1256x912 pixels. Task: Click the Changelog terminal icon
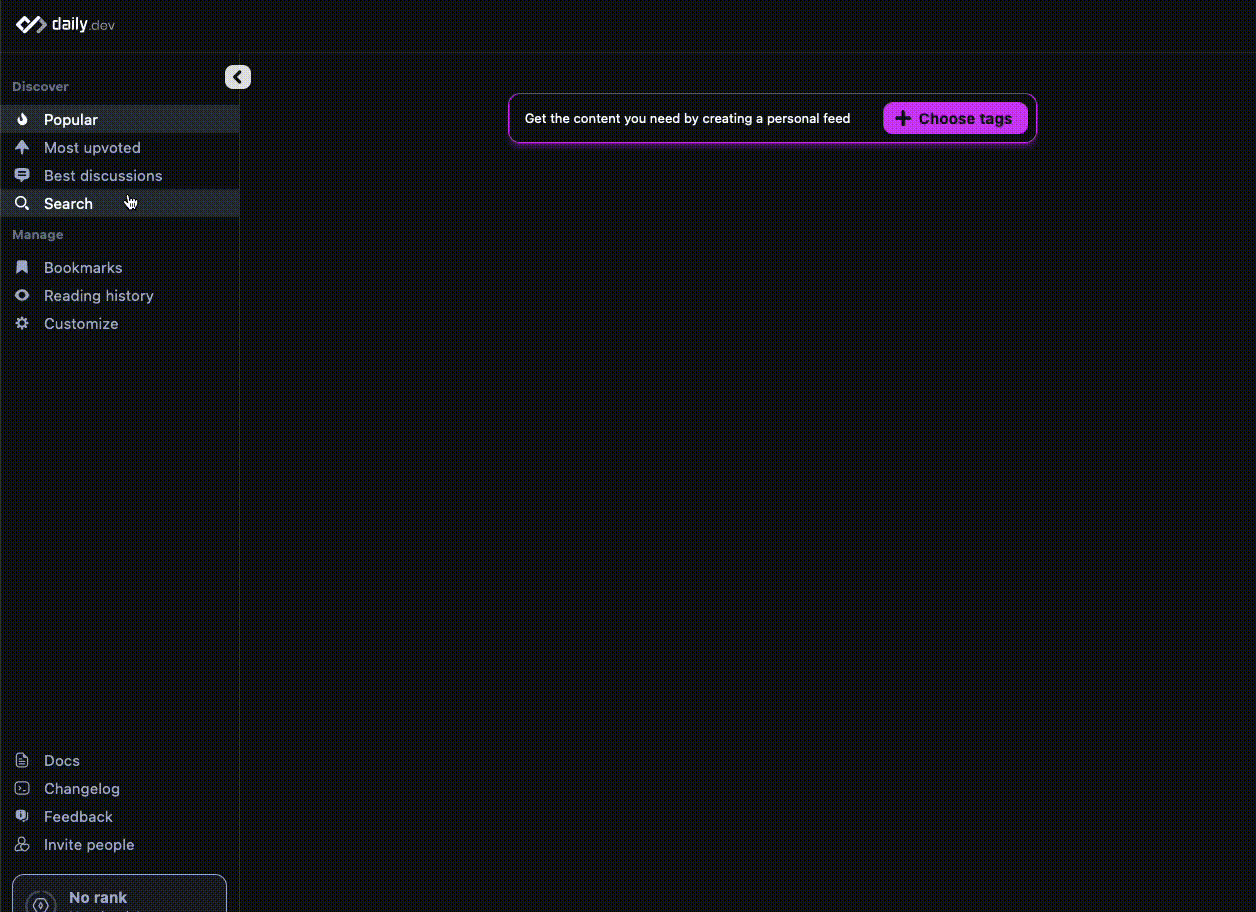tap(22, 788)
